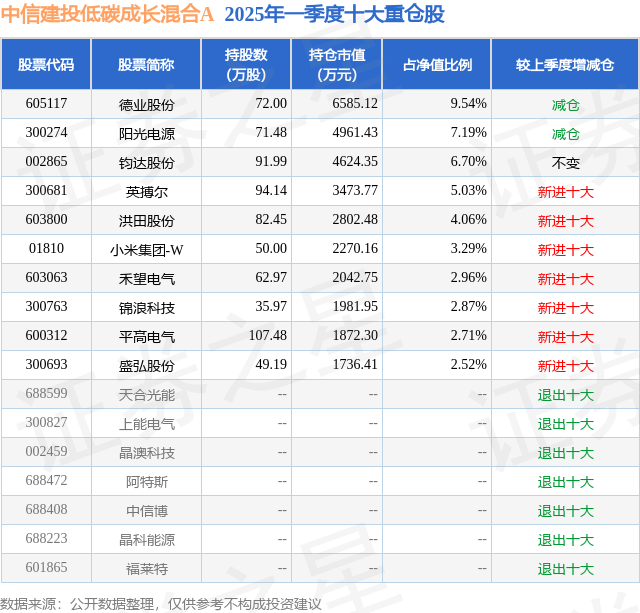
Task: Click the 股票简称 column header
Action: click(x=146, y=64)
